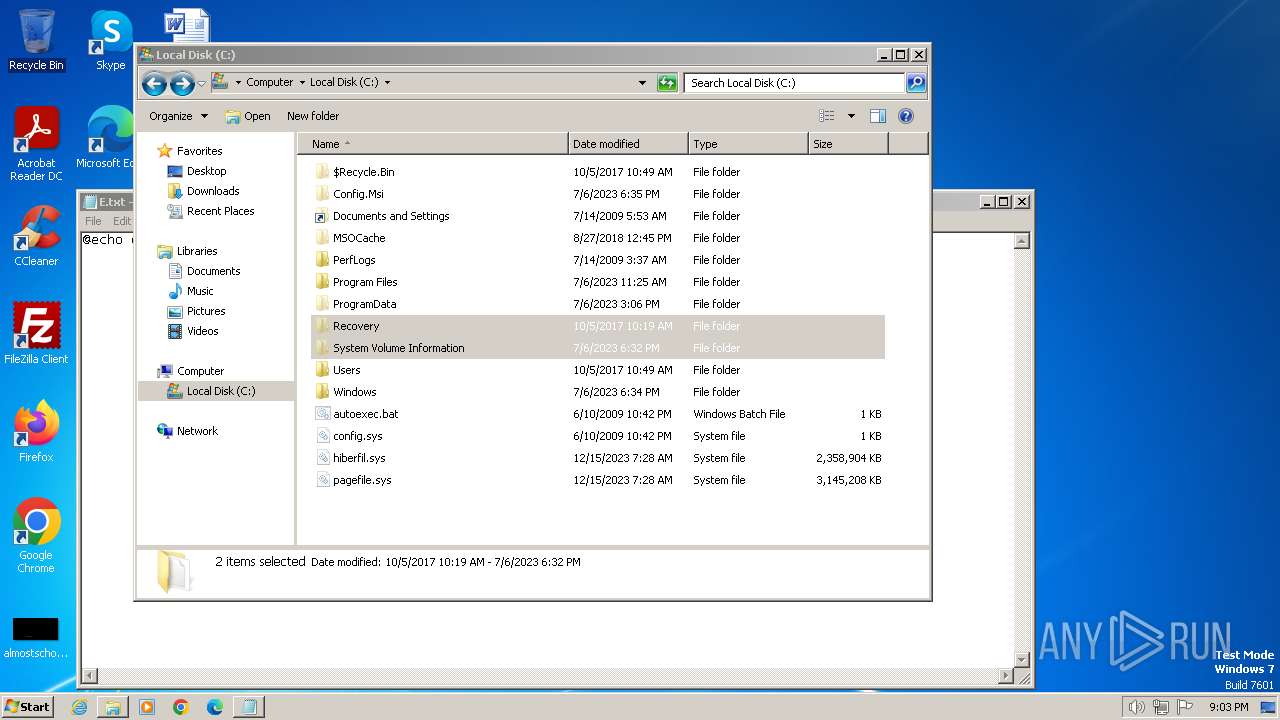Click Notepad's vertical scrollbar up arrow

[x=1022, y=241]
